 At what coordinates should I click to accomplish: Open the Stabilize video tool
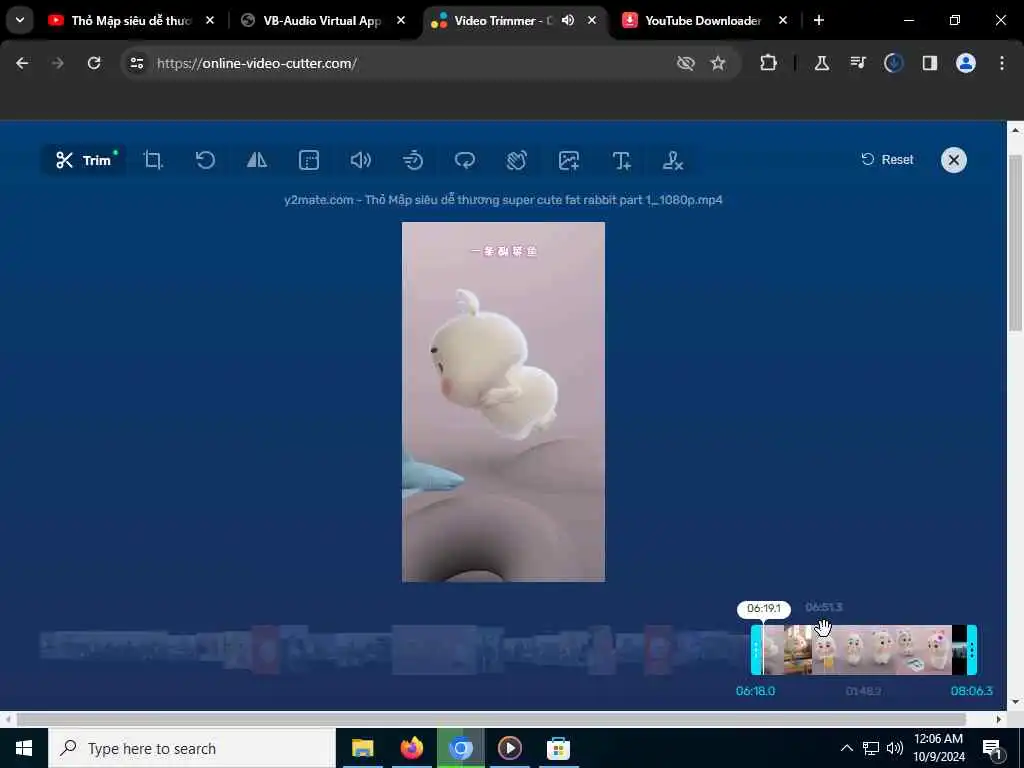(517, 160)
